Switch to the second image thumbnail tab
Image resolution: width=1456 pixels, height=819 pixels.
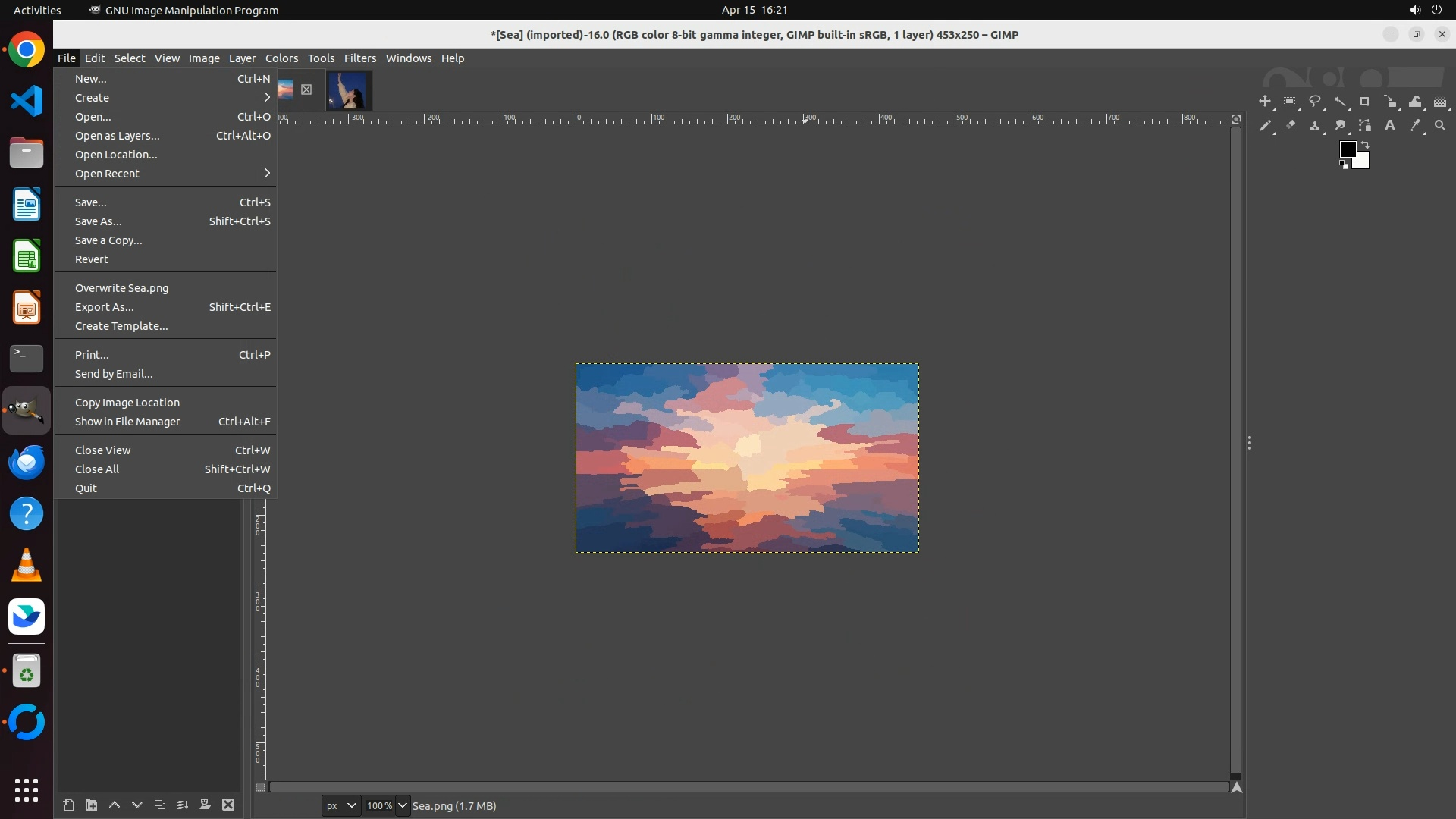point(349,90)
